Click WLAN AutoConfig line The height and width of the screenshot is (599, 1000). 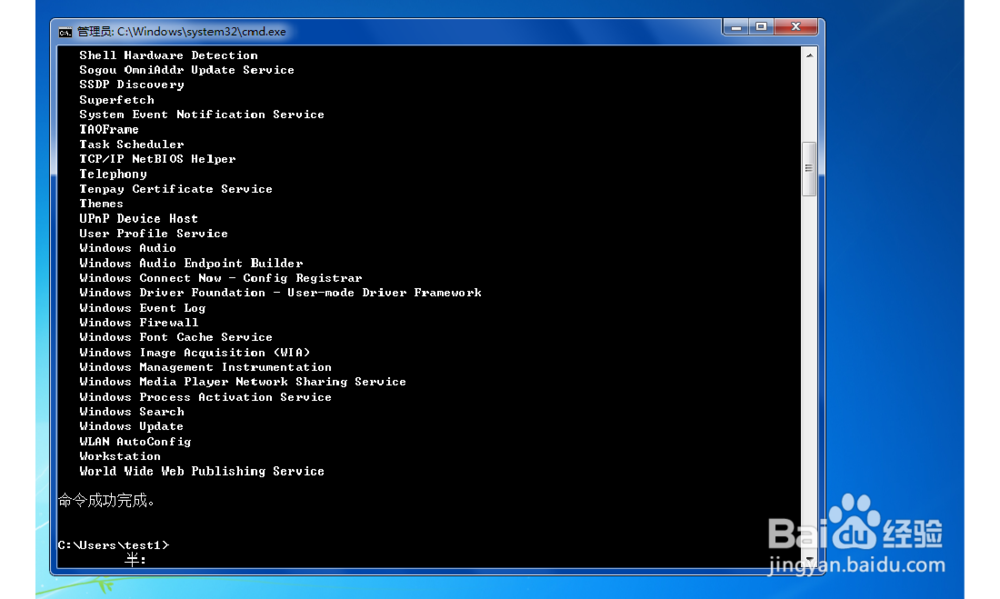tap(135, 442)
